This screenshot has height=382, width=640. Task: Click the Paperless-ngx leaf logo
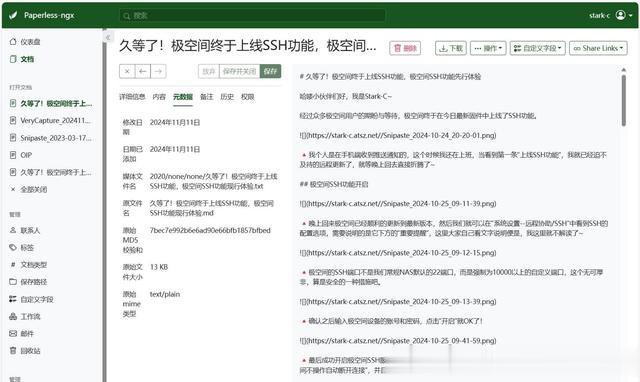13,15
